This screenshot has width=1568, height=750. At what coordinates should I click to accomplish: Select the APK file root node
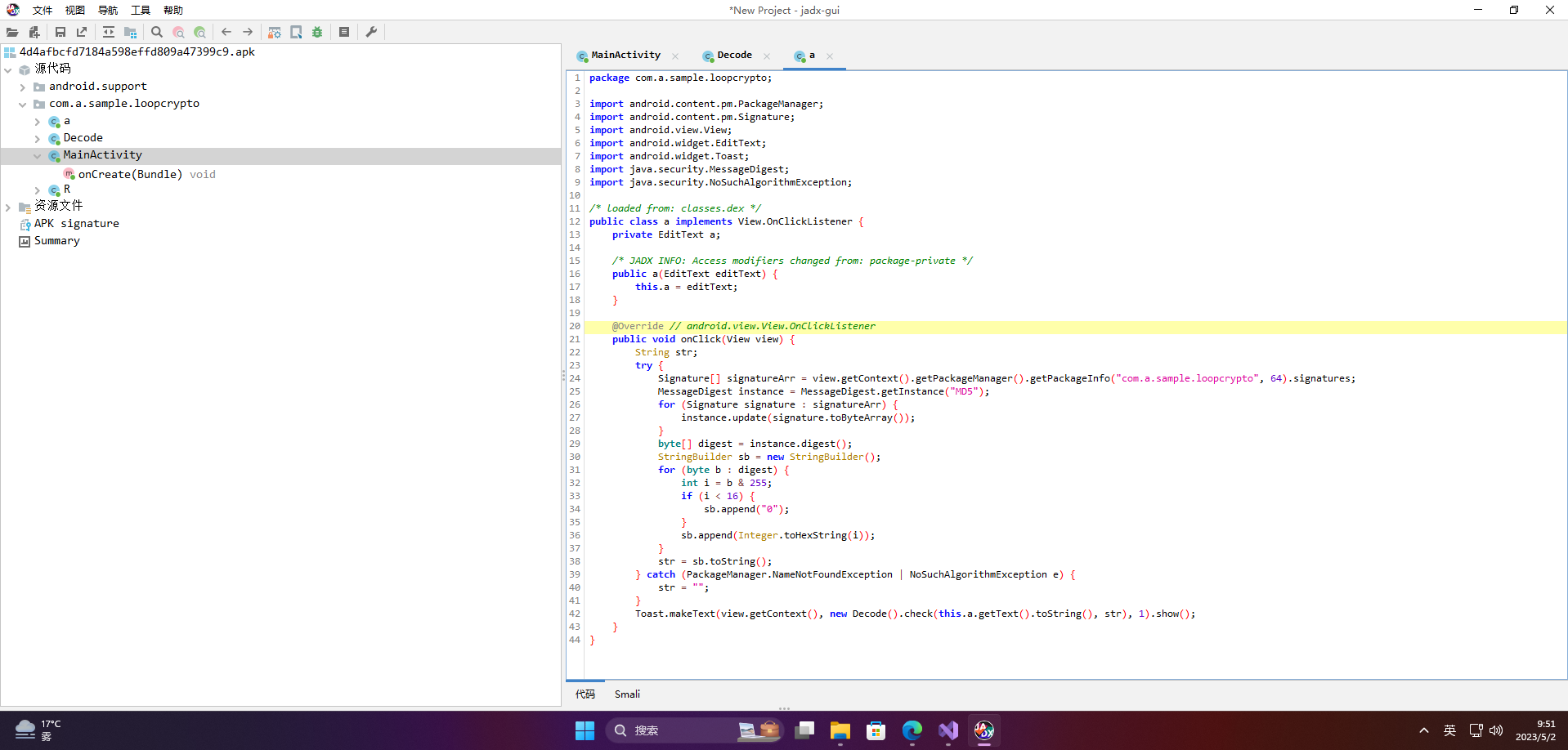point(137,51)
